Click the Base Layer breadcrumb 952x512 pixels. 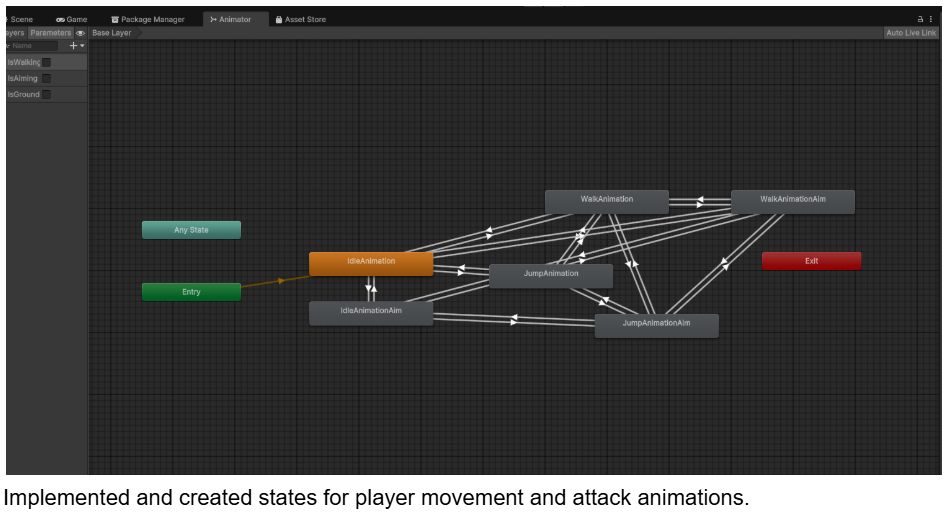coord(112,33)
